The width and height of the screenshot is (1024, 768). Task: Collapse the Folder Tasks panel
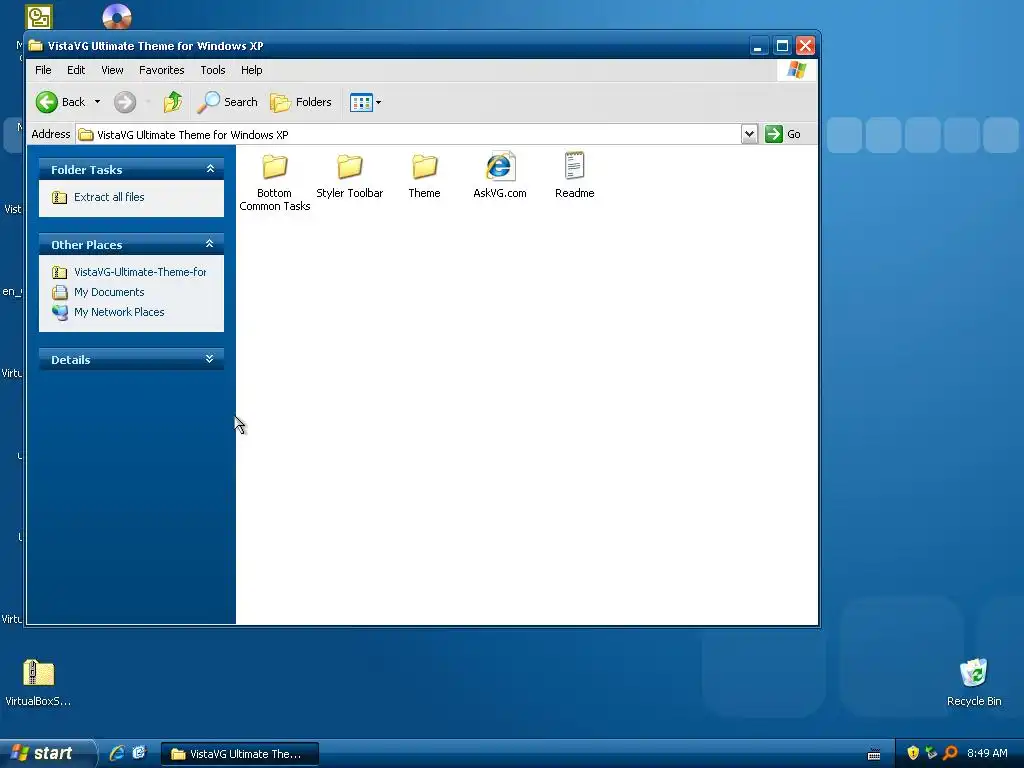click(x=210, y=169)
